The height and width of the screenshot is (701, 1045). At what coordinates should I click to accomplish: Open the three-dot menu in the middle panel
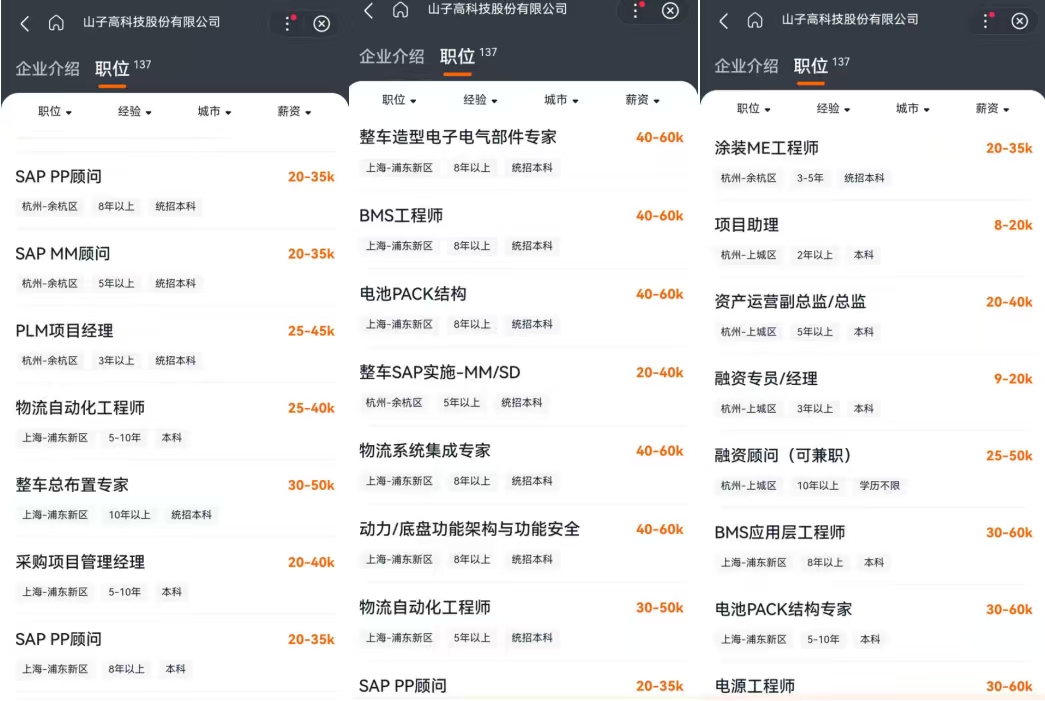(636, 10)
